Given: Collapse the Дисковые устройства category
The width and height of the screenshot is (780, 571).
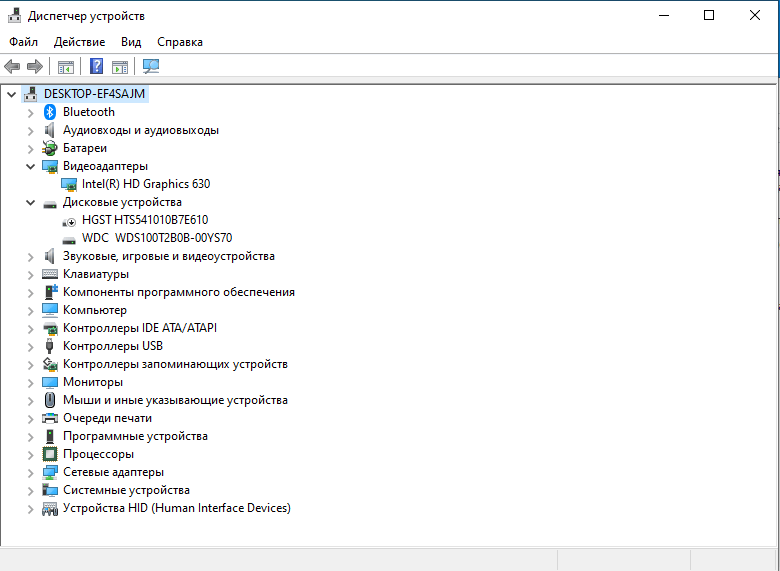Looking at the screenshot, I should tap(30, 202).
